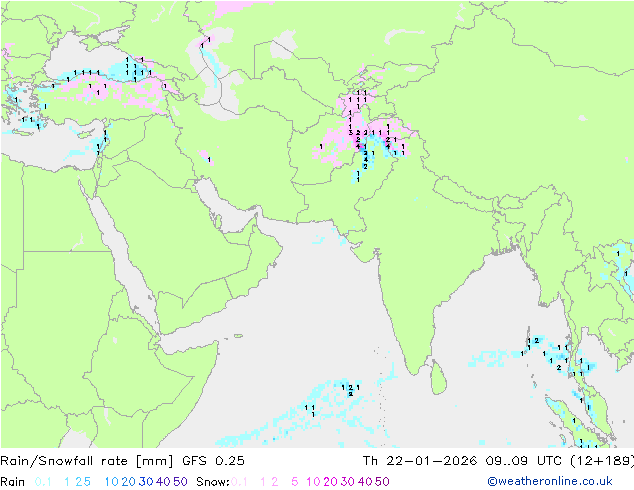Viewport: 634px width, 490px height.
Task: Pick the snow legend 30 color value
Action: 348,482
